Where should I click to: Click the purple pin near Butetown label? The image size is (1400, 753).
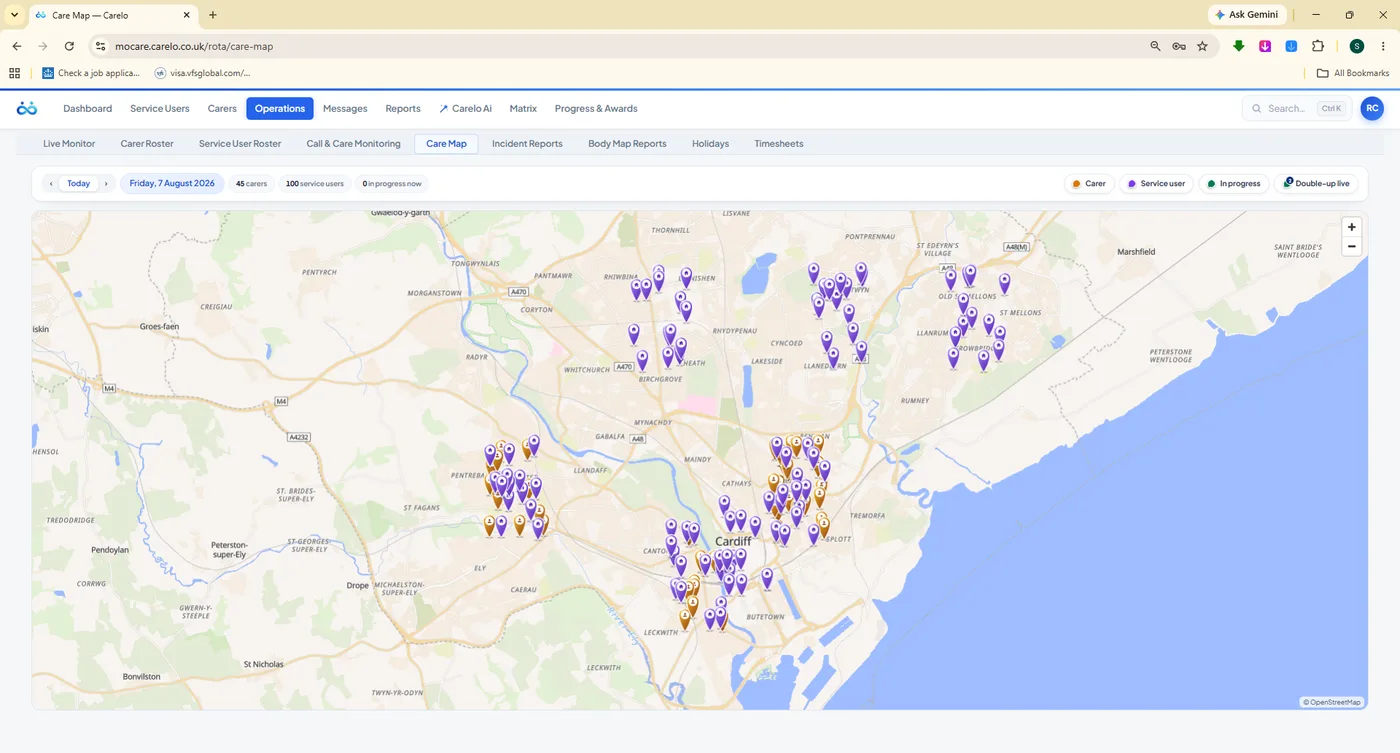[x=767, y=577]
